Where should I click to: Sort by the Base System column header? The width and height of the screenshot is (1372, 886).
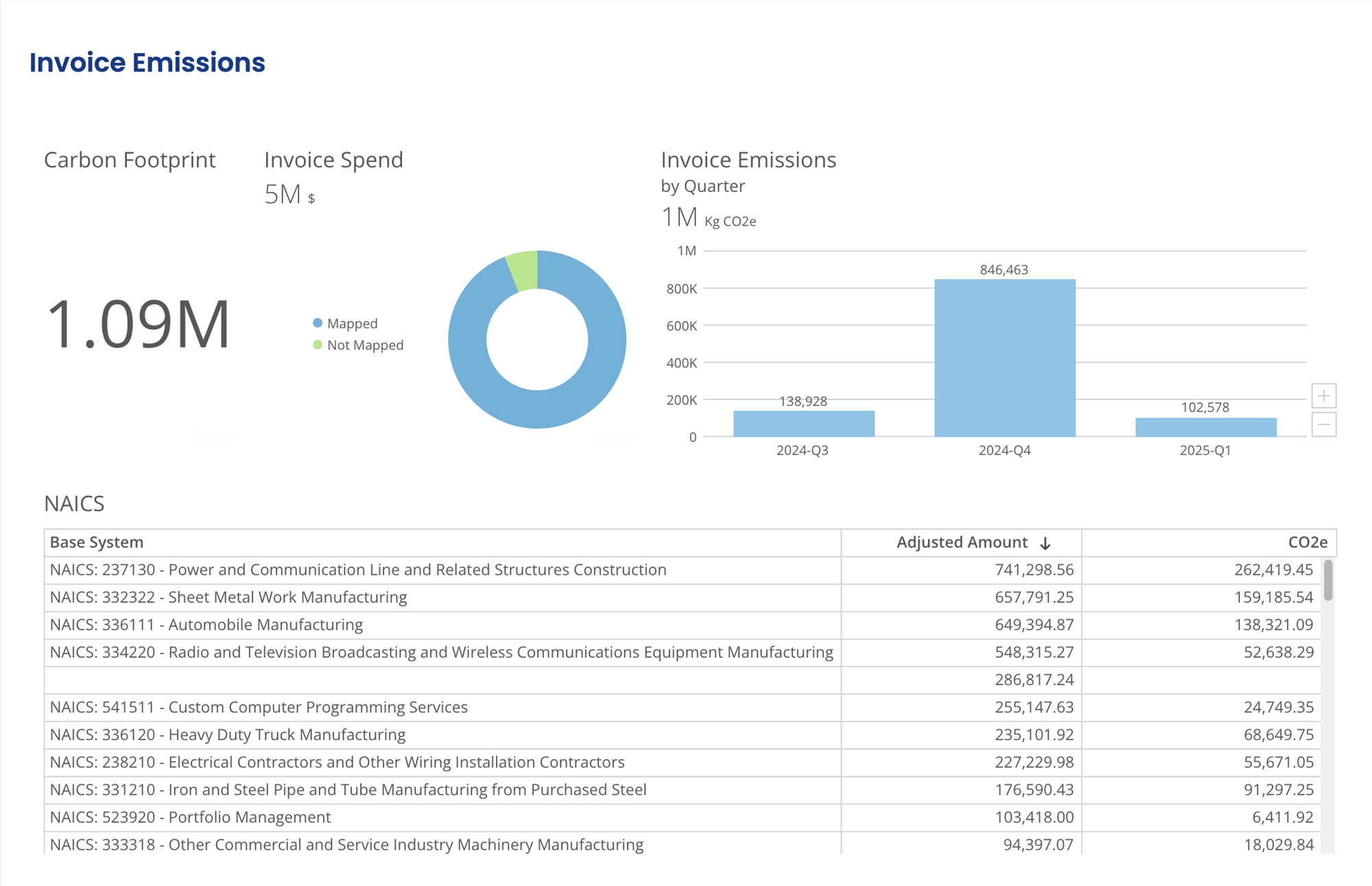click(97, 542)
